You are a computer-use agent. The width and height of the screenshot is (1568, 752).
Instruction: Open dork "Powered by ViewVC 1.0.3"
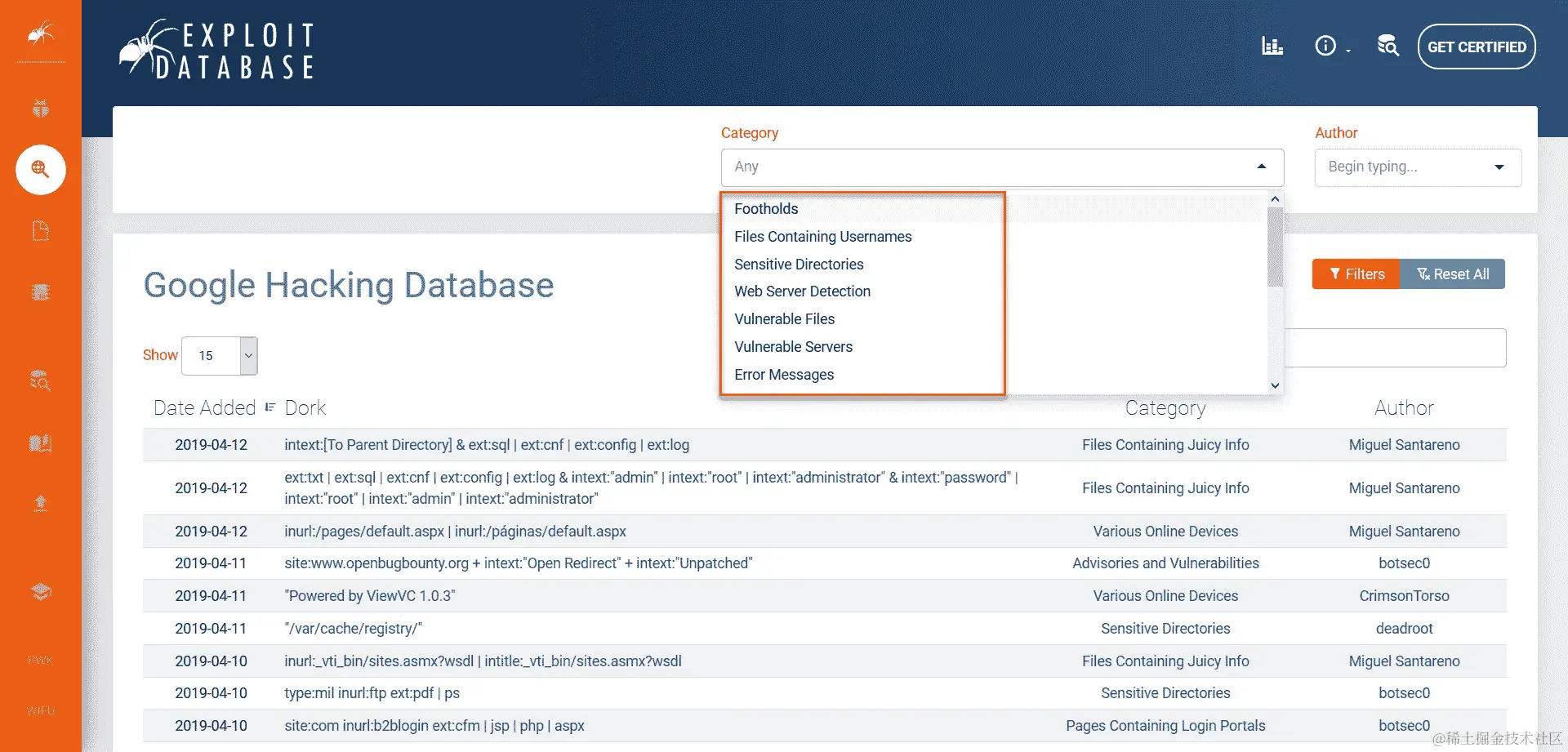370,596
